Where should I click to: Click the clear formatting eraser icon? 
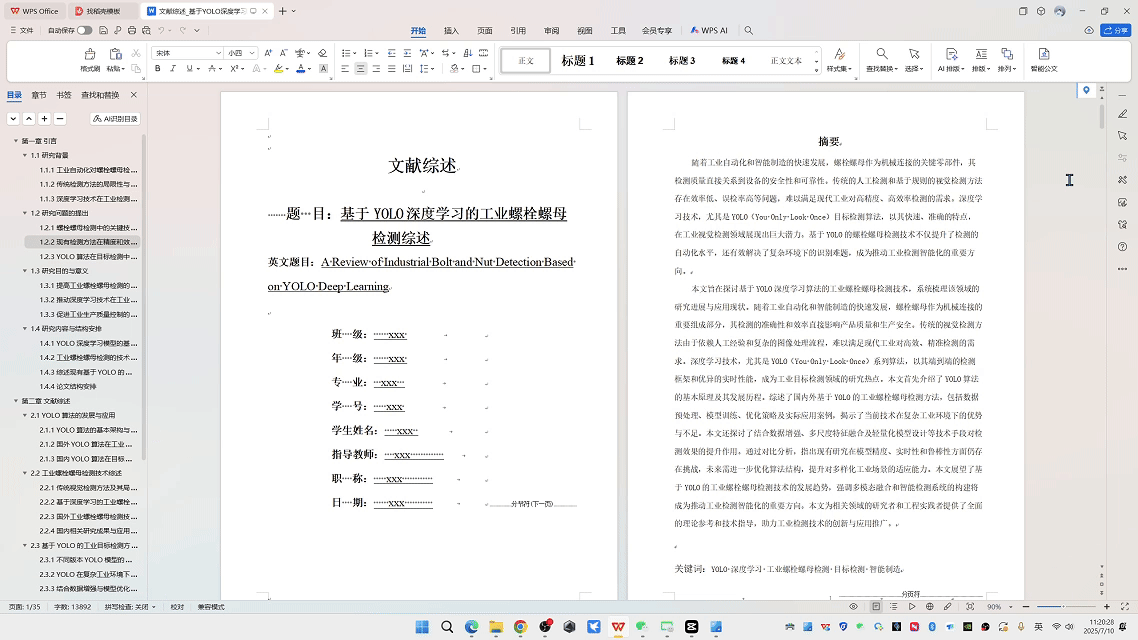click(x=321, y=53)
